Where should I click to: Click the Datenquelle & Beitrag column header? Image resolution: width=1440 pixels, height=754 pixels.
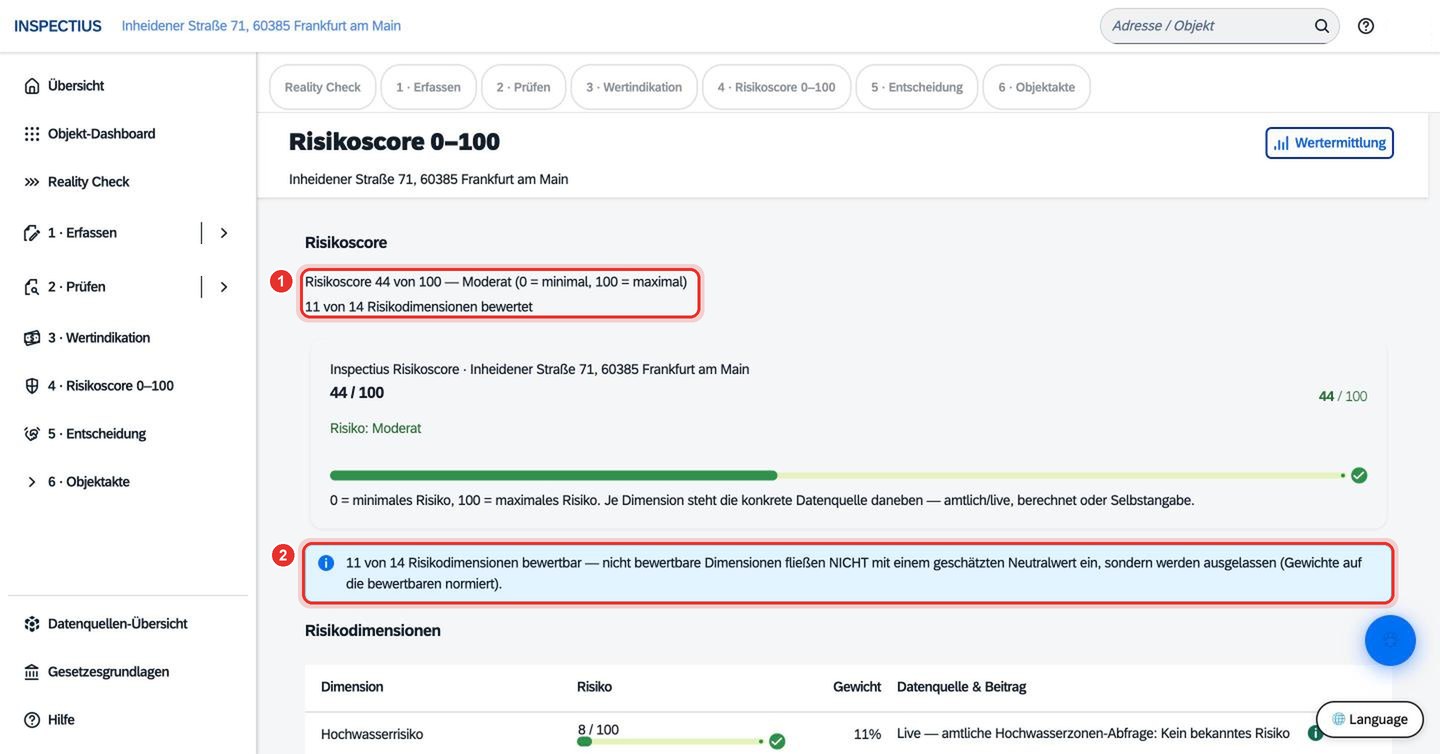[x=961, y=687]
